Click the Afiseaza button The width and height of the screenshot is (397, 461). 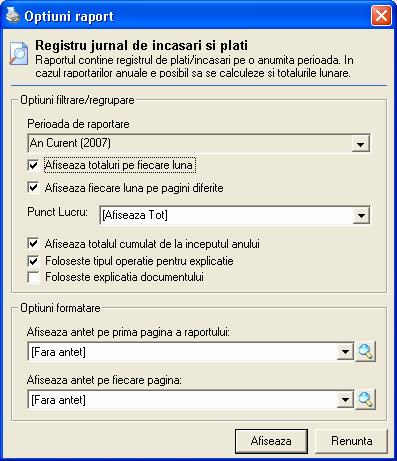271,441
